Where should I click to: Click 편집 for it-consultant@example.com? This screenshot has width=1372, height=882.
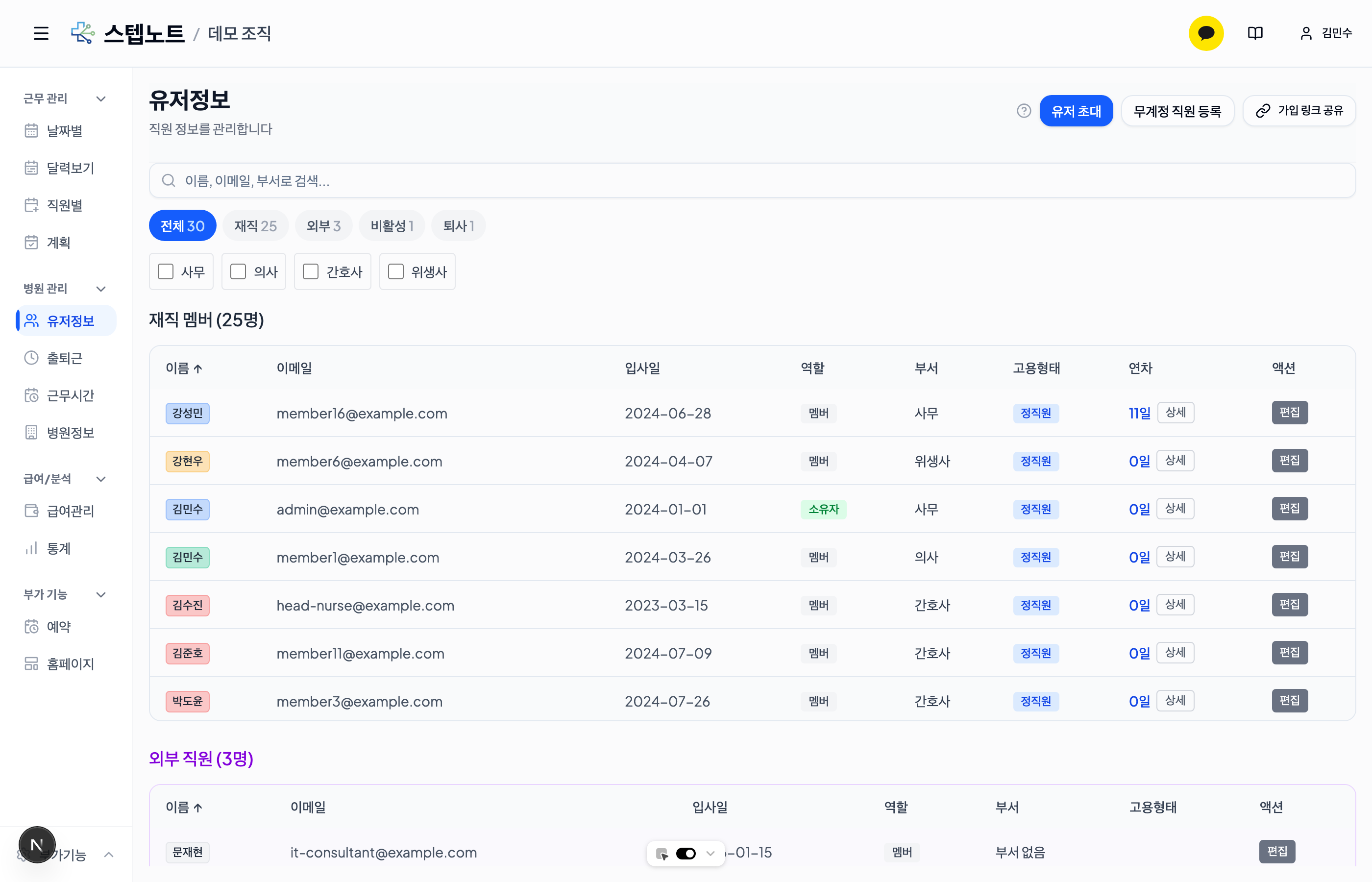tap(1277, 851)
